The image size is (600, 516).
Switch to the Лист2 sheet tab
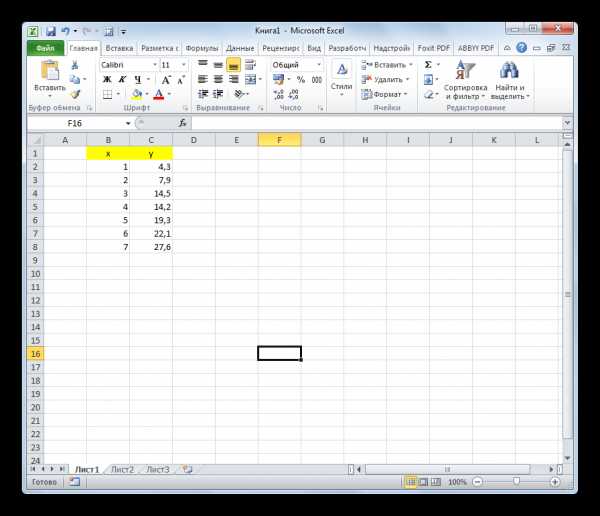pyautogui.click(x=122, y=468)
